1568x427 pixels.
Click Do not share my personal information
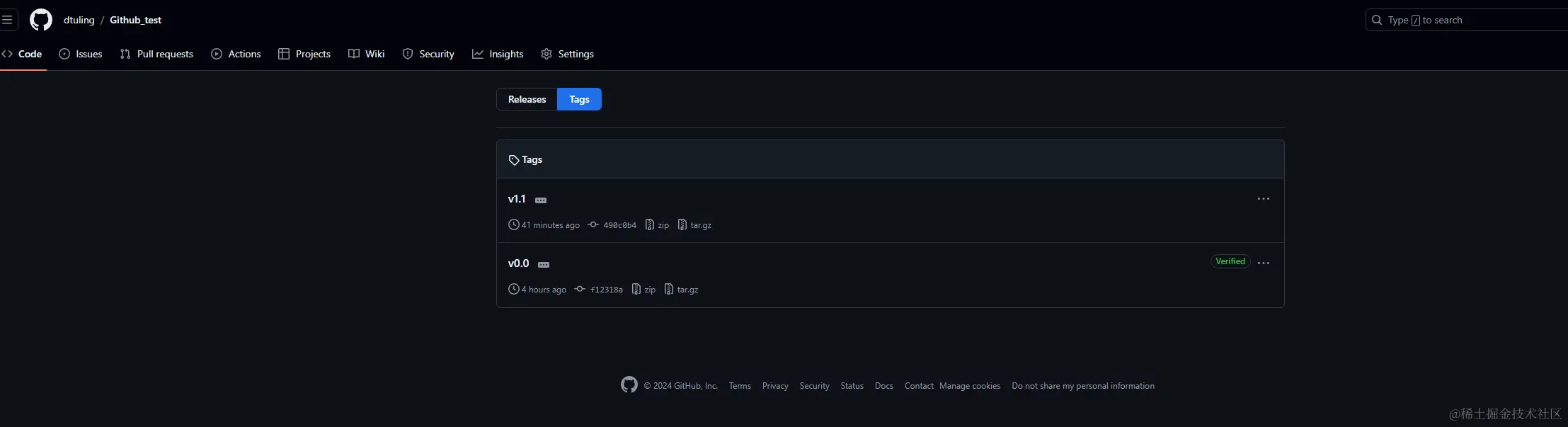(1083, 386)
